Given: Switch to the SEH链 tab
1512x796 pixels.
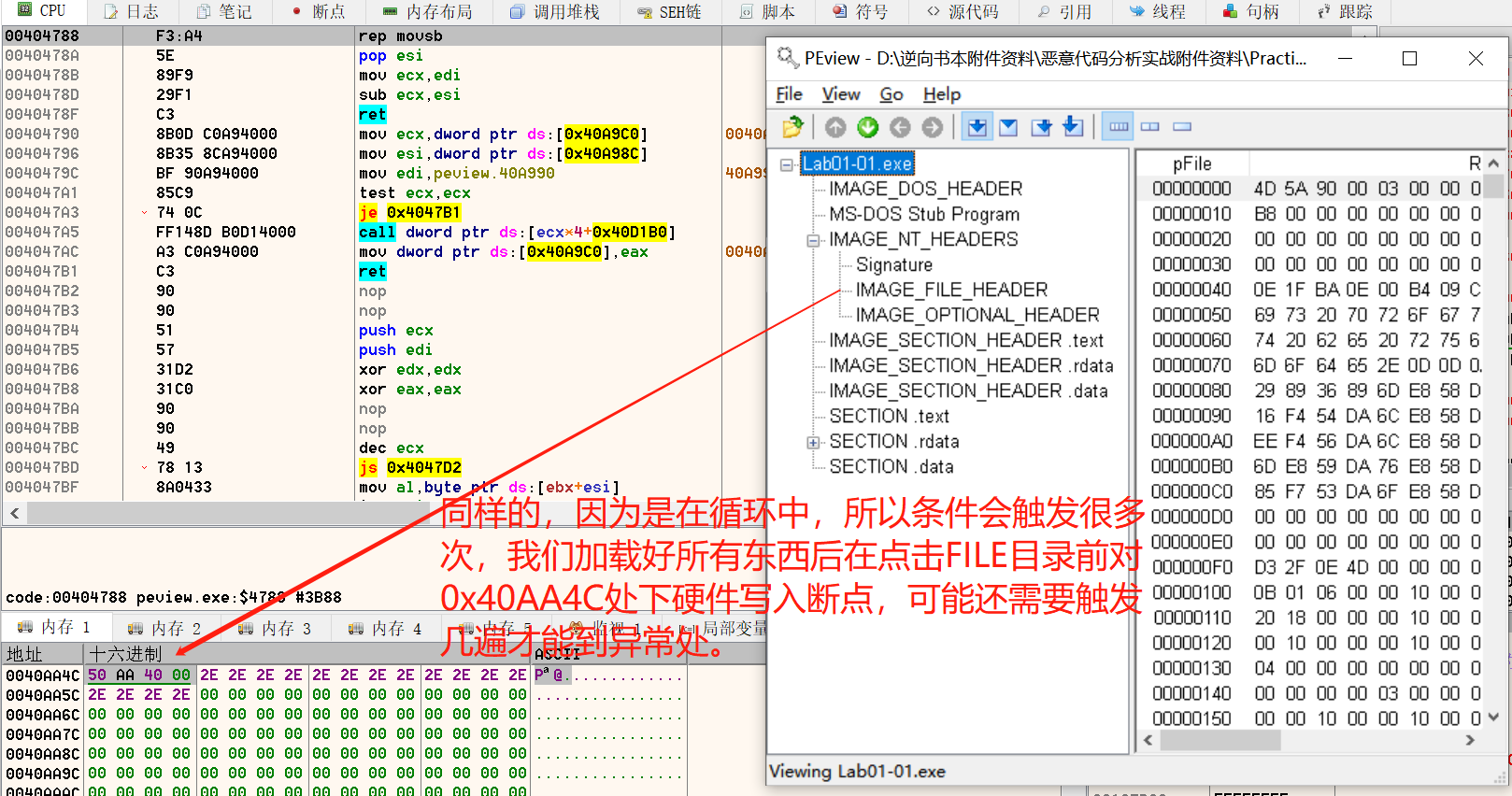Looking at the screenshot, I should click(669, 11).
